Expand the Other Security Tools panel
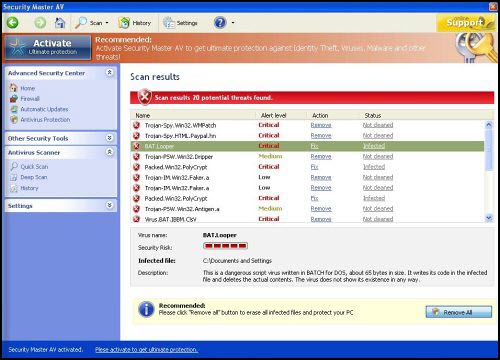The image size is (500, 360). (109, 138)
